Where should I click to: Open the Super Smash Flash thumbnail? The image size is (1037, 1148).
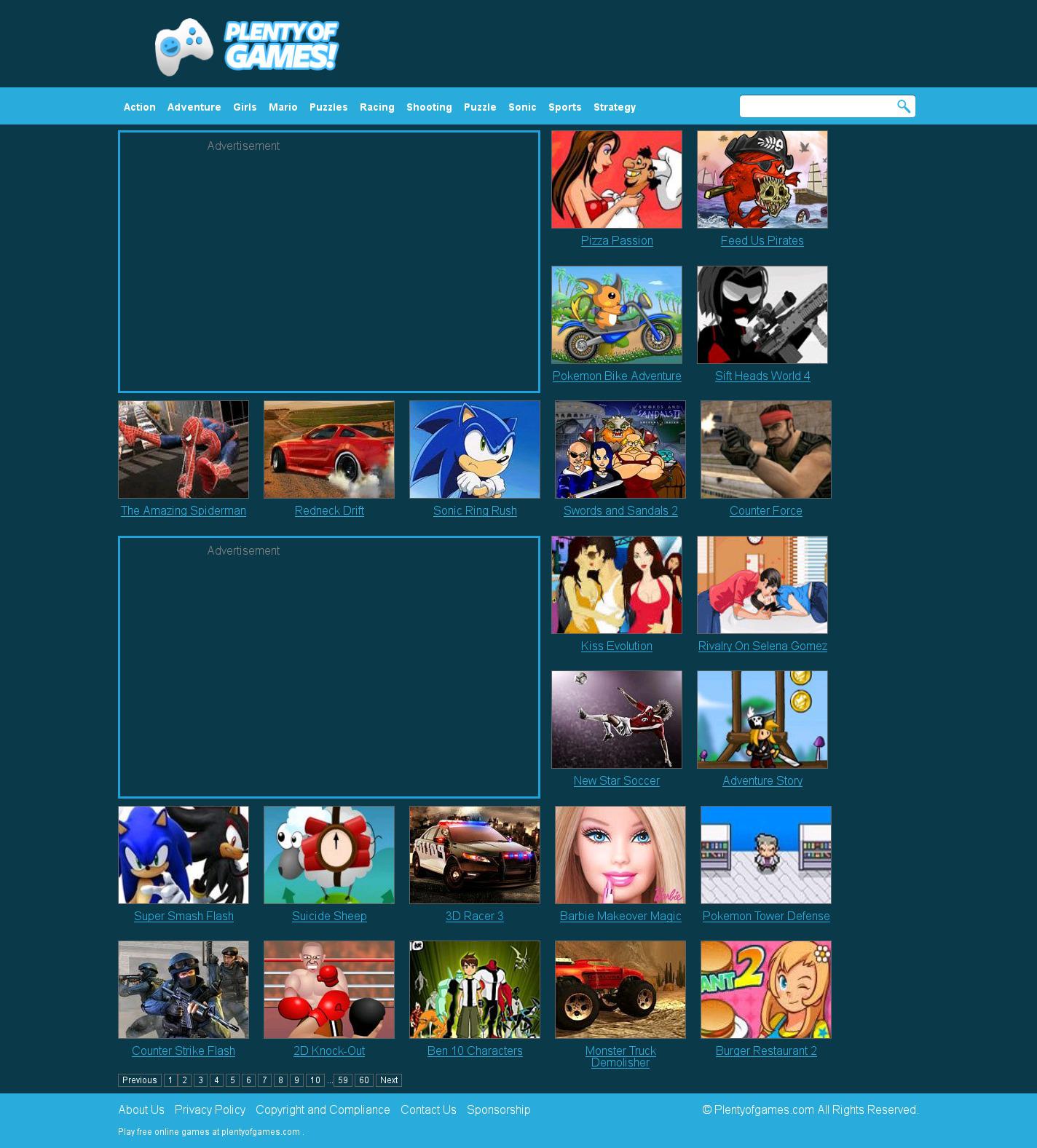point(184,855)
